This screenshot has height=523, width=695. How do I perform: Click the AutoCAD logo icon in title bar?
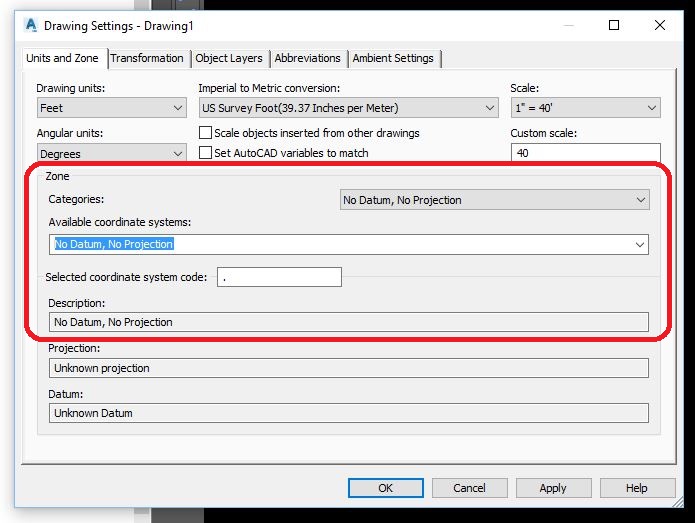[x=31, y=25]
